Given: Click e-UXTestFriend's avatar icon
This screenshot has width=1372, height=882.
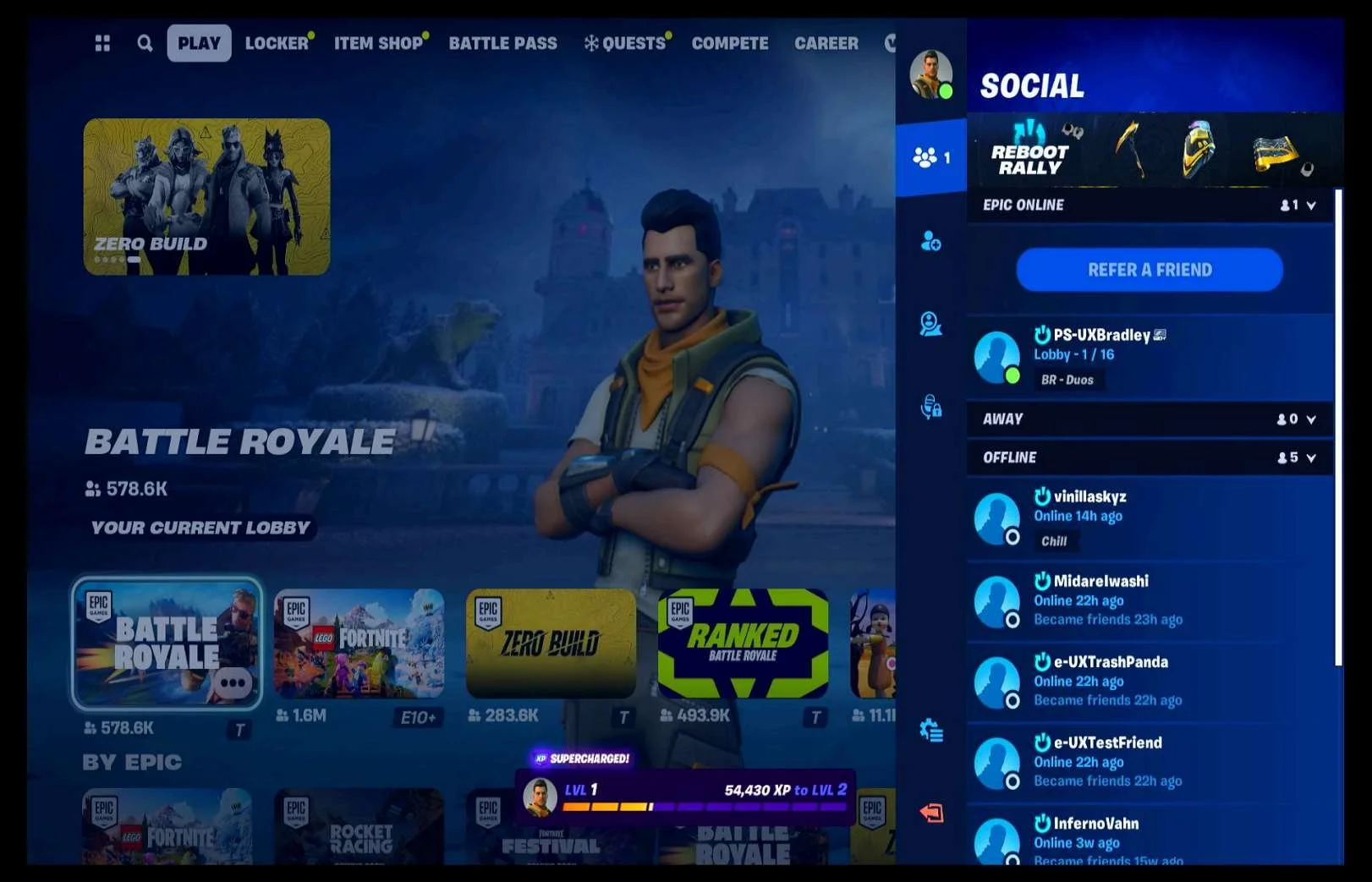Looking at the screenshot, I should [x=996, y=763].
